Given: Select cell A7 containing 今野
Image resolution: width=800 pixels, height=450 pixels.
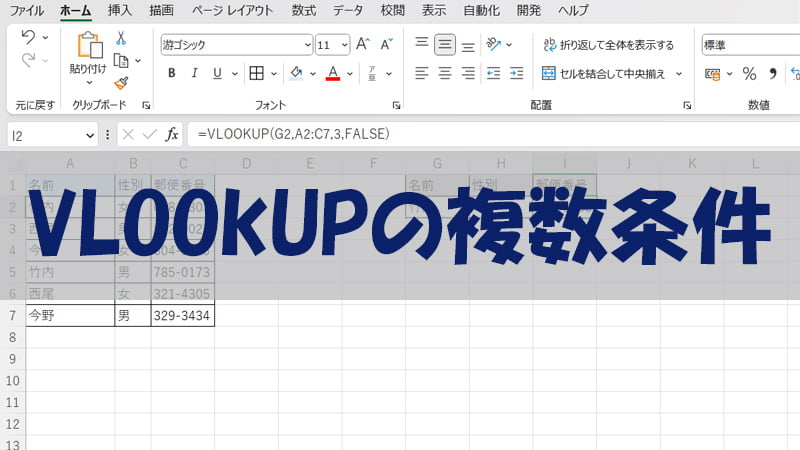Looking at the screenshot, I should click(x=70, y=315).
